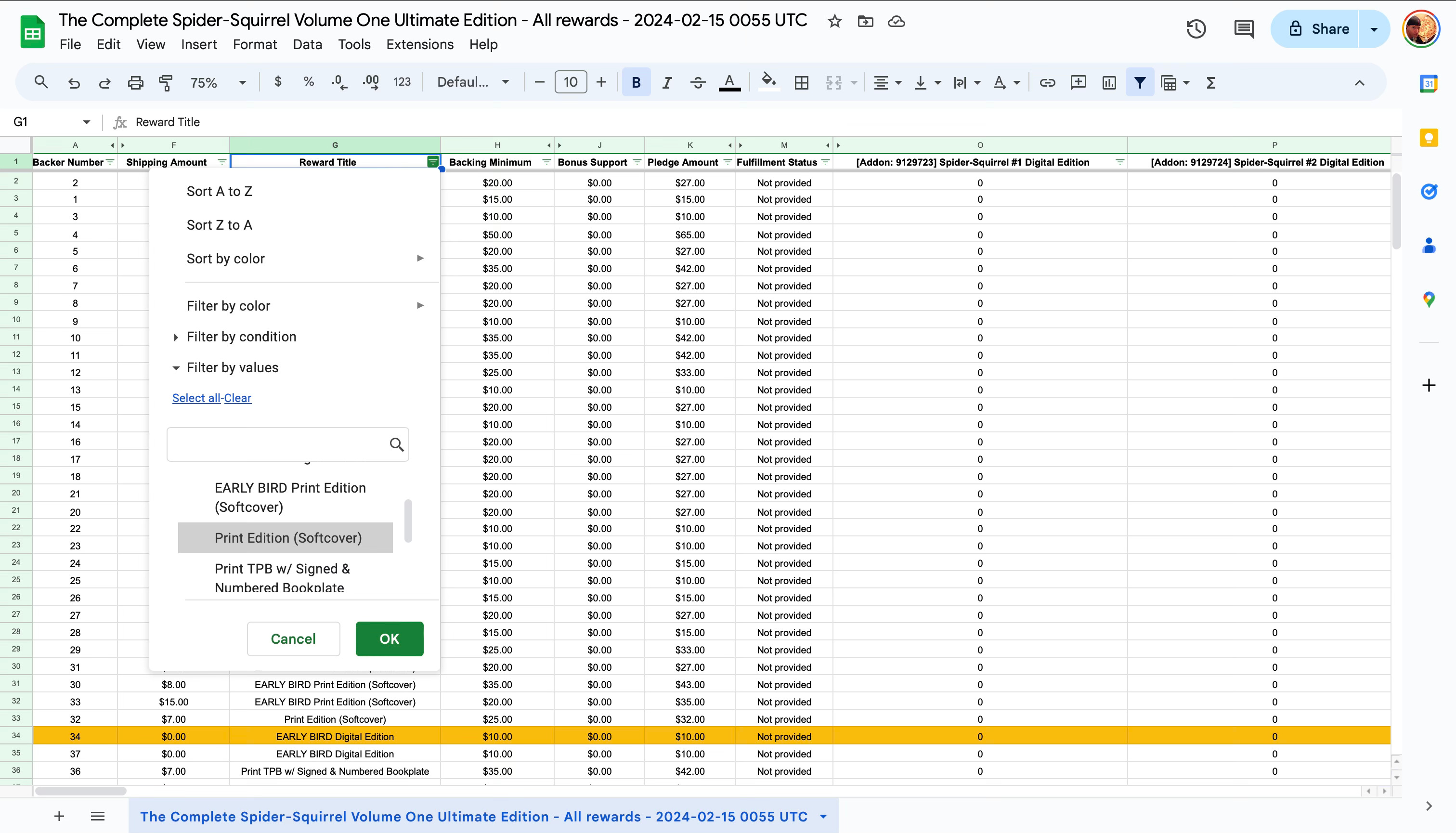Toggle the filter funnel in toolbar
Image resolution: width=1456 pixels, height=833 pixels.
(1140, 82)
